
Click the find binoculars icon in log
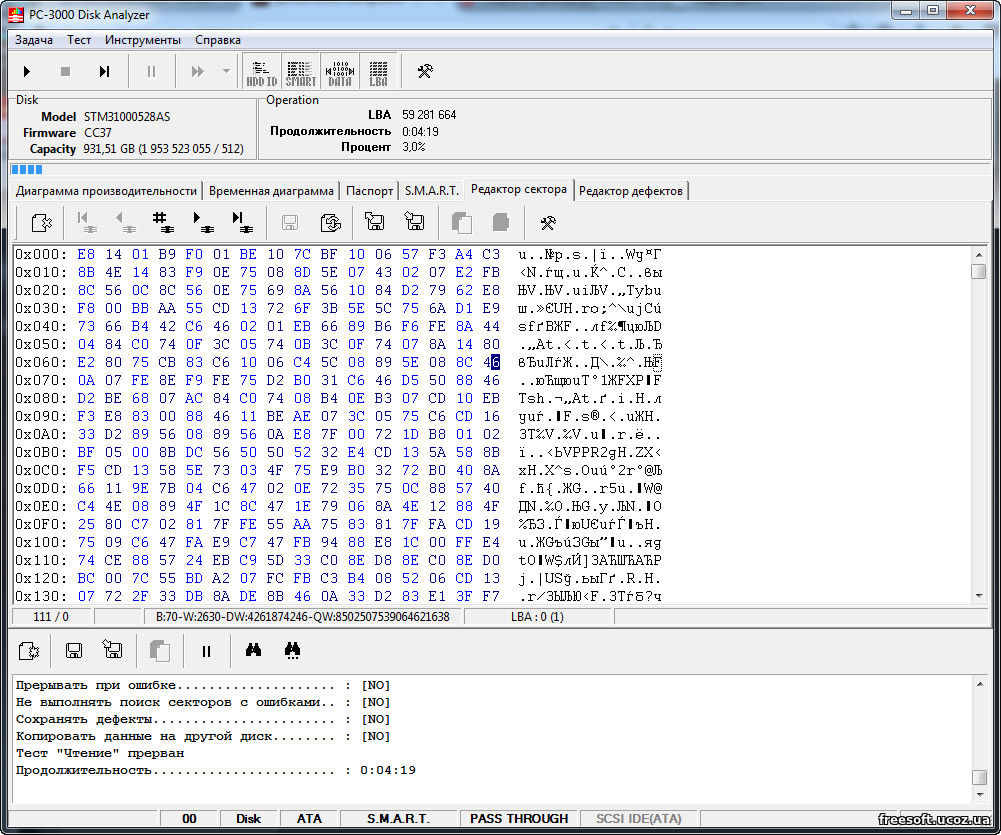pos(253,650)
